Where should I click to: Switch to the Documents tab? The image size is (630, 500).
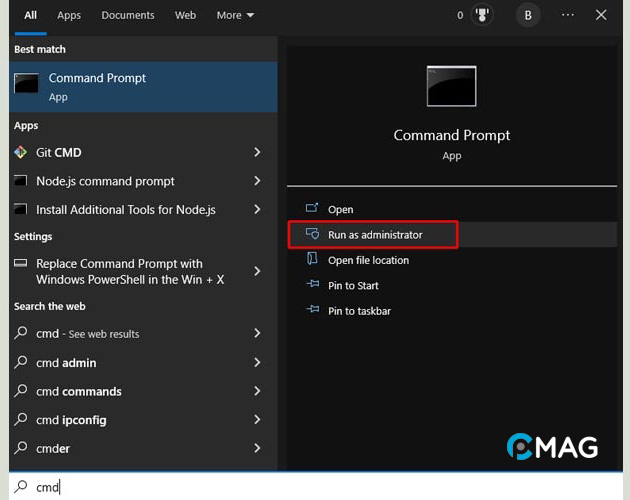(x=128, y=15)
